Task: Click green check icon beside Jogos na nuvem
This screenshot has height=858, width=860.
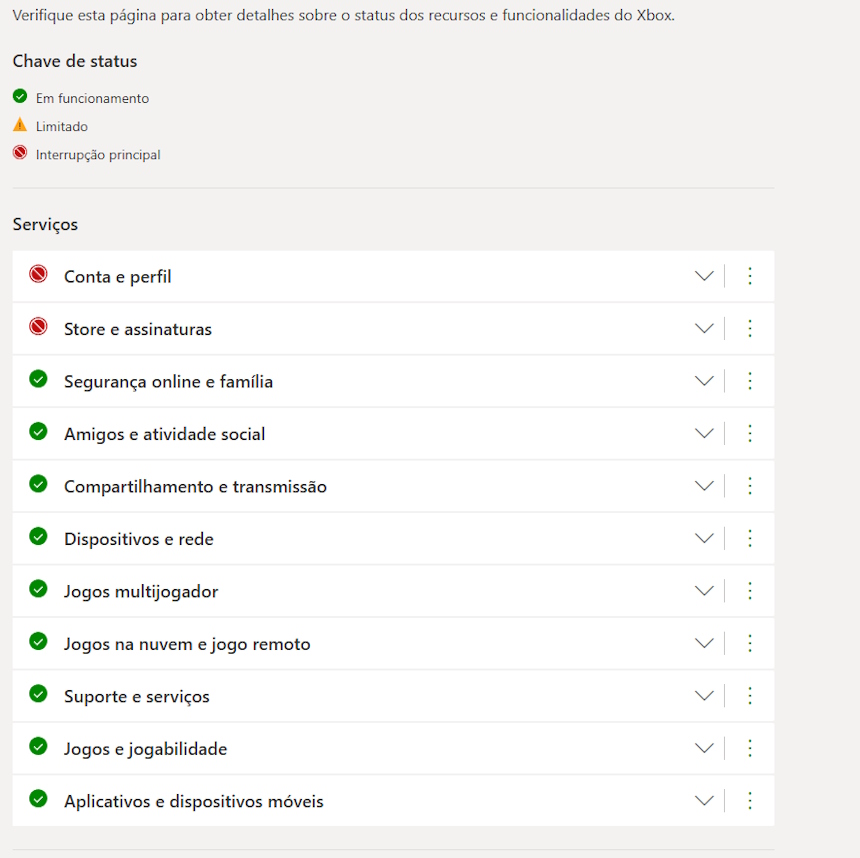Action: point(38,641)
